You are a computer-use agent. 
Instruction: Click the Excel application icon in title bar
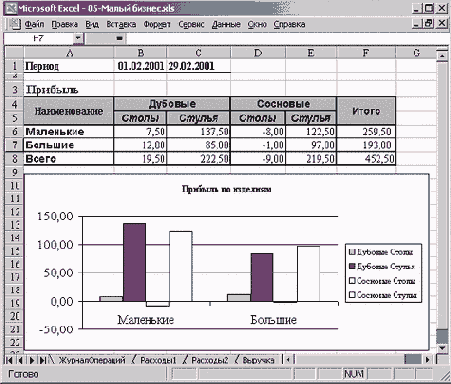point(10,8)
